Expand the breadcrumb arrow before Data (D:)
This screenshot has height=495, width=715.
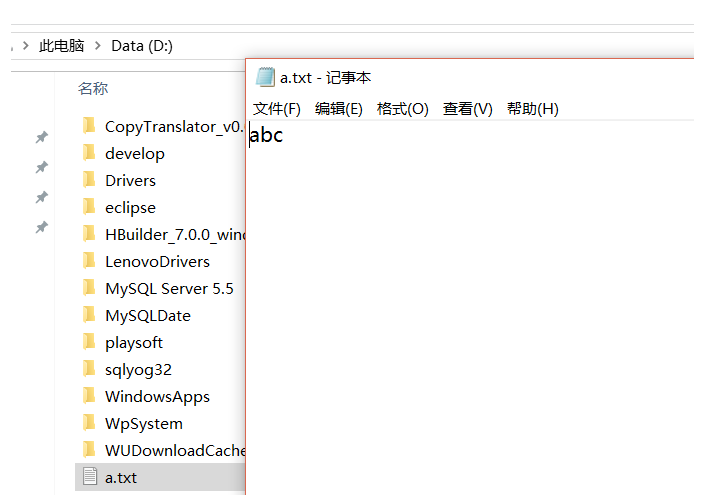tap(98, 46)
